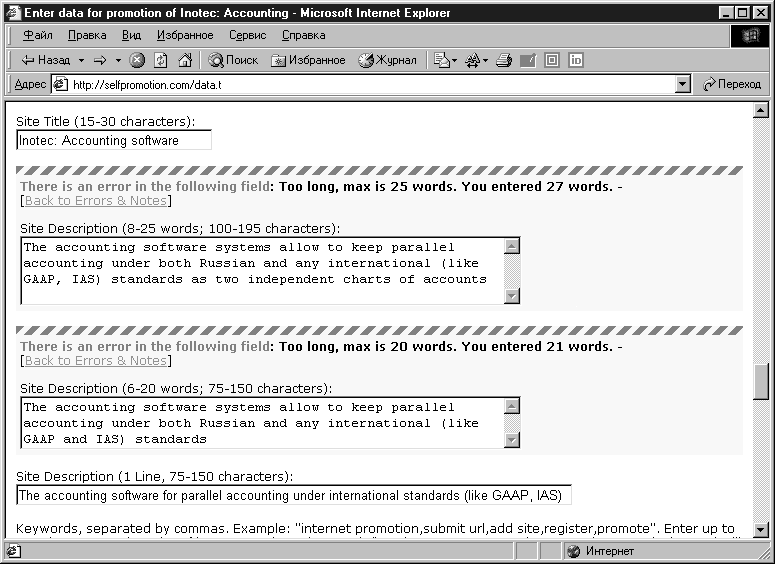Open the Вид menu
This screenshot has height=564, width=775.
tap(131, 35)
